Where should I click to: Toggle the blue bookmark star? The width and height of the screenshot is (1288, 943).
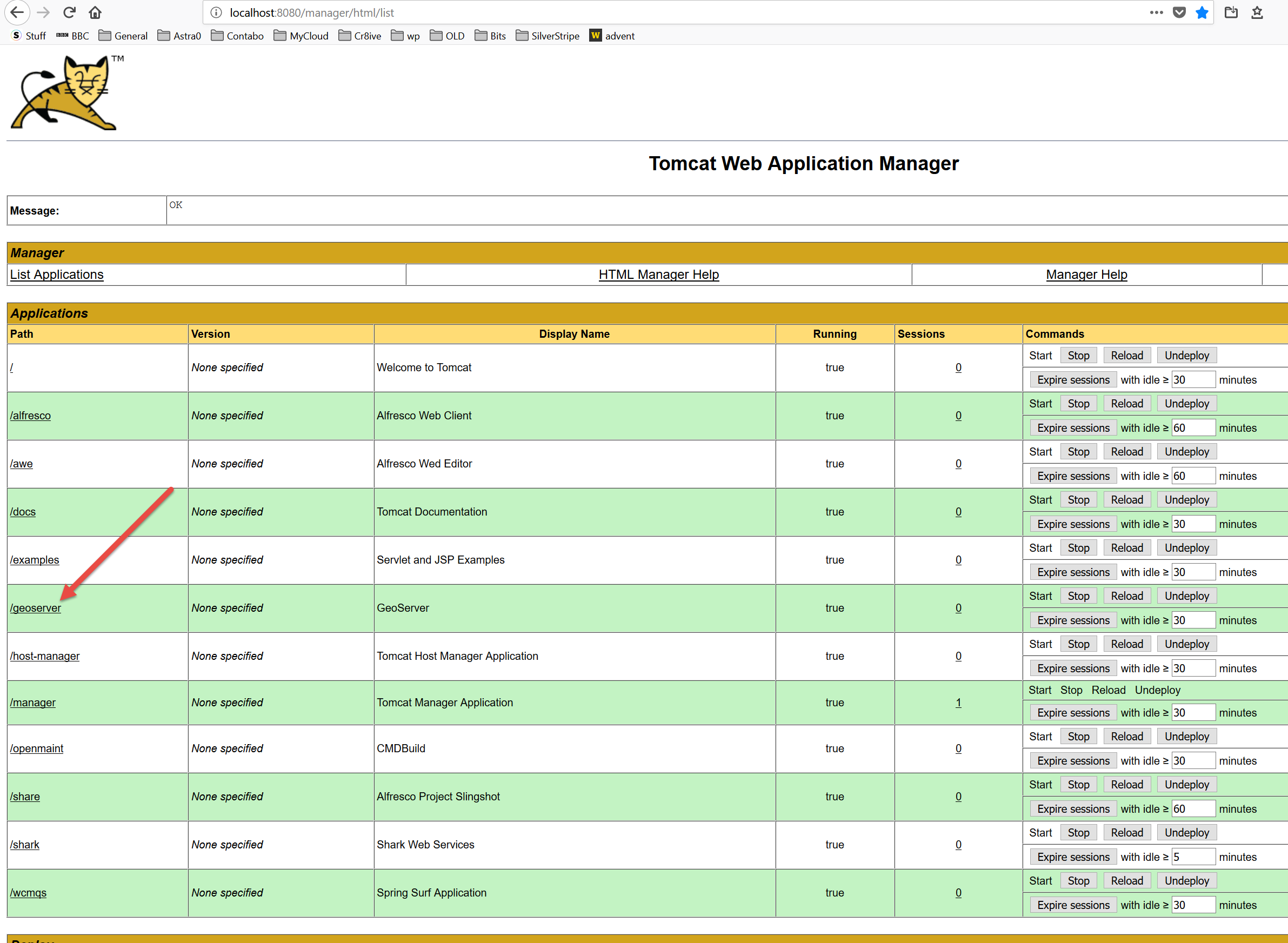click(x=1202, y=12)
